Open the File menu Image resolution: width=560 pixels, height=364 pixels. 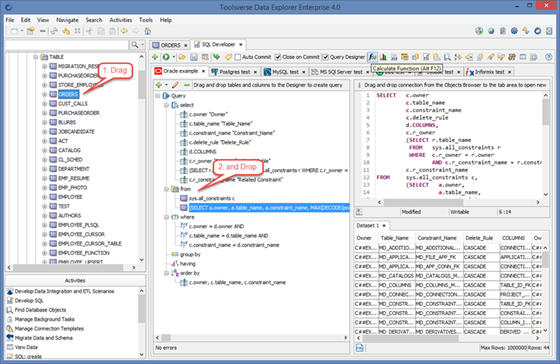coord(10,20)
